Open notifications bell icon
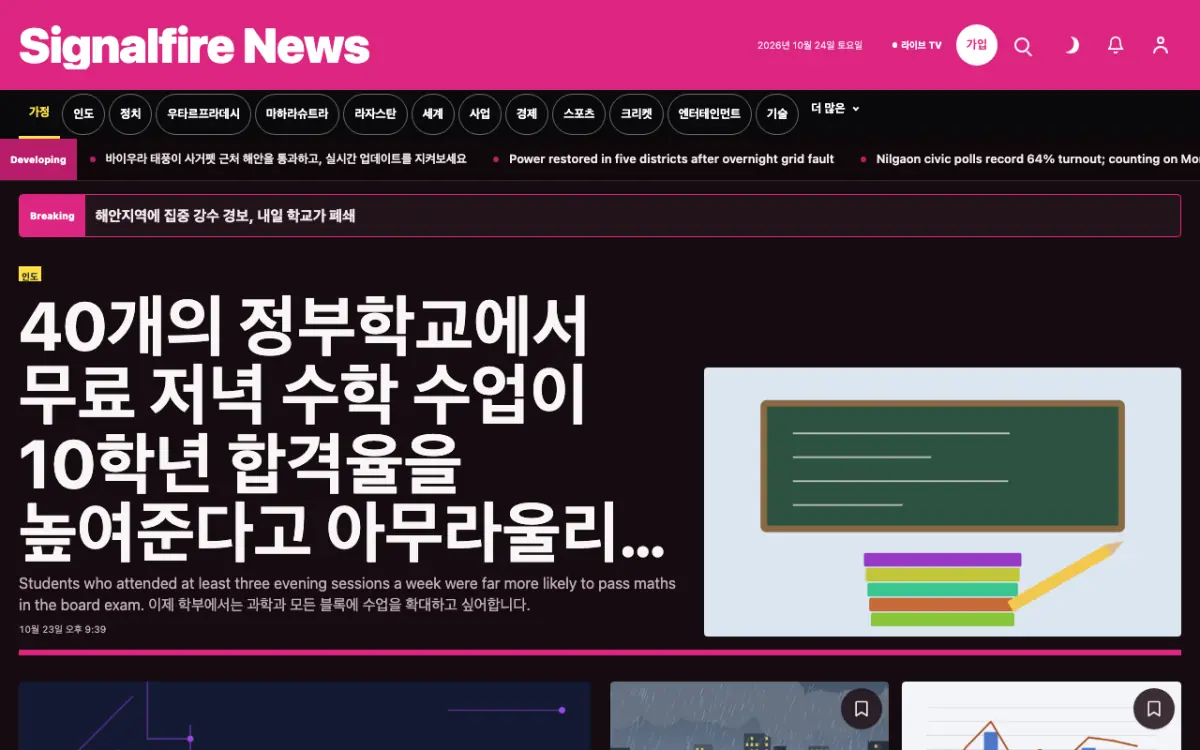Screen dimensions: 1200x750 (1116, 46)
